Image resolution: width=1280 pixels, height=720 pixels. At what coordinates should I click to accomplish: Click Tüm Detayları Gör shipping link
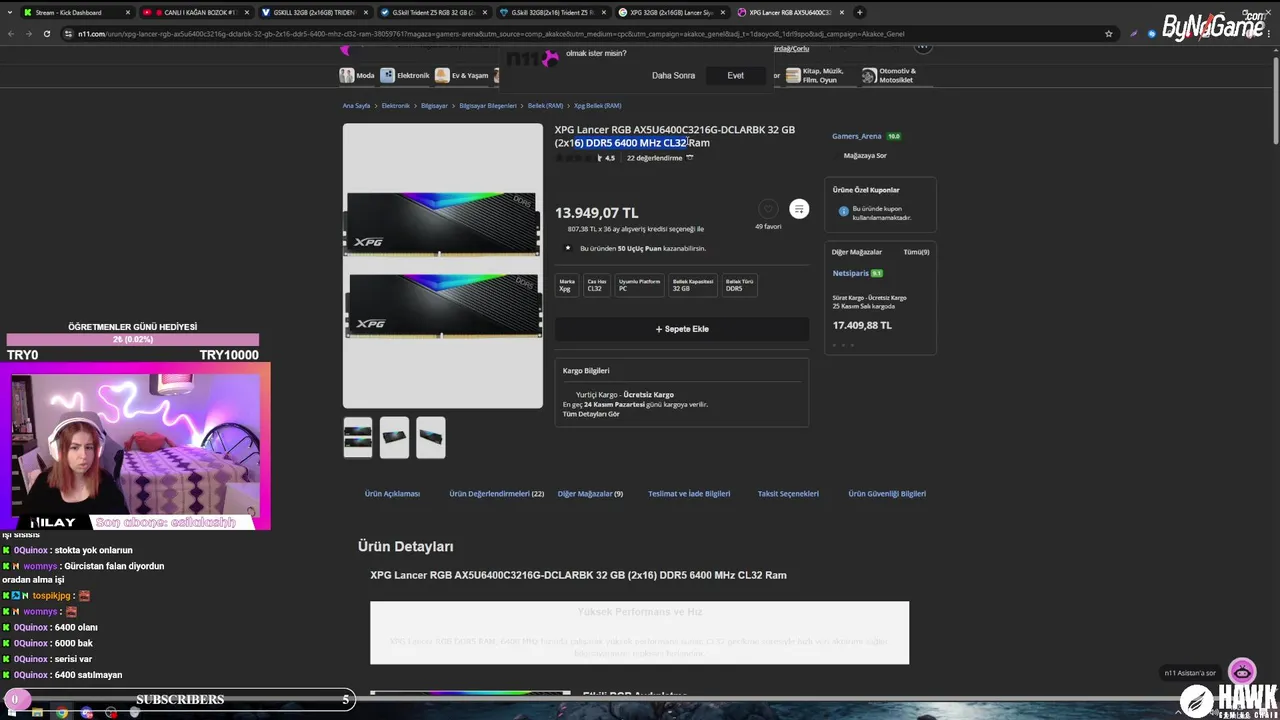pyautogui.click(x=591, y=414)
